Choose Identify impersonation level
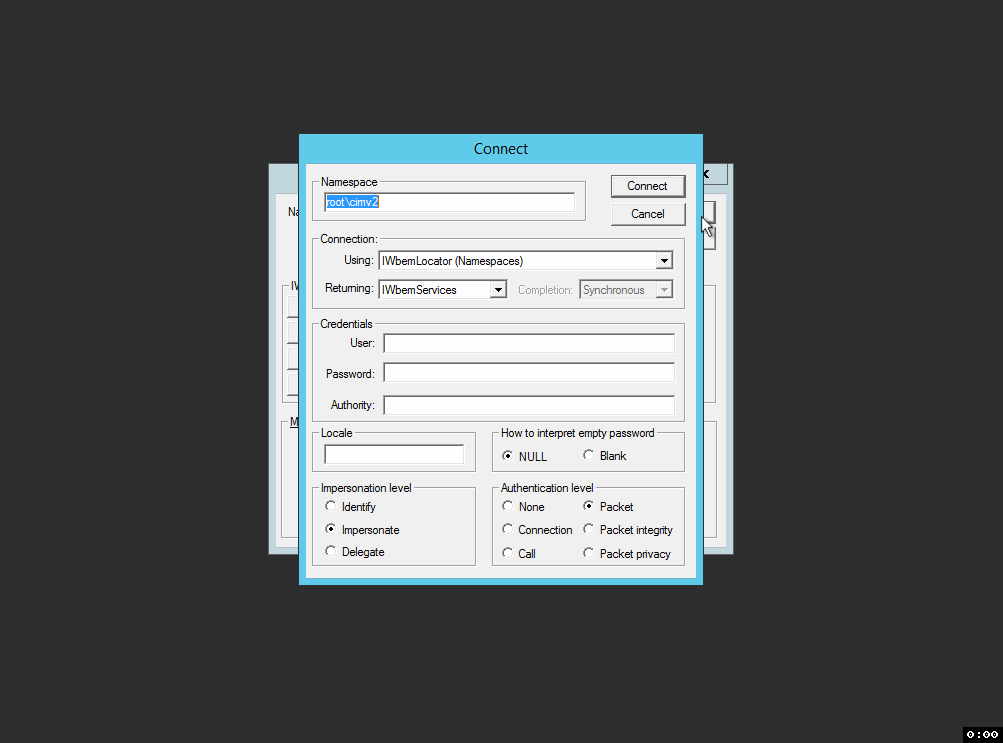Viewport: 1003px width, 743px height. pos(331,507)
